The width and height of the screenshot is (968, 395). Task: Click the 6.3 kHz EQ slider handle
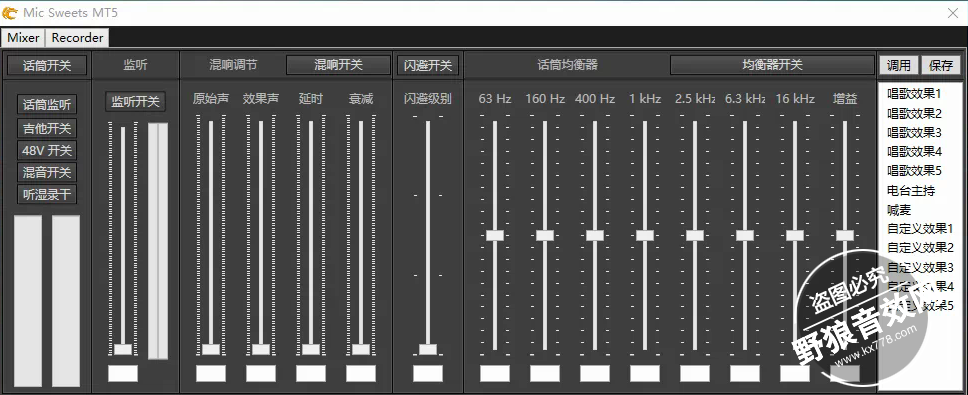745,235
